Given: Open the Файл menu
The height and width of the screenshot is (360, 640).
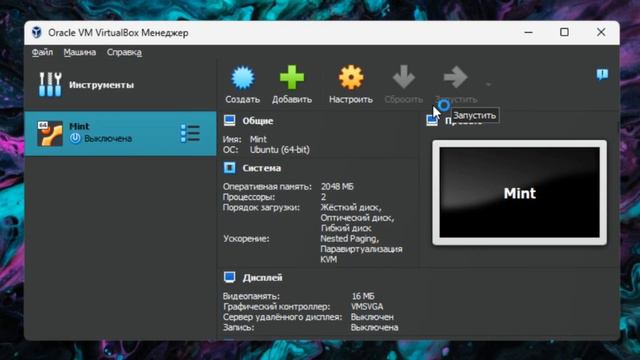Looking at the screenshot, I should 42,52.
